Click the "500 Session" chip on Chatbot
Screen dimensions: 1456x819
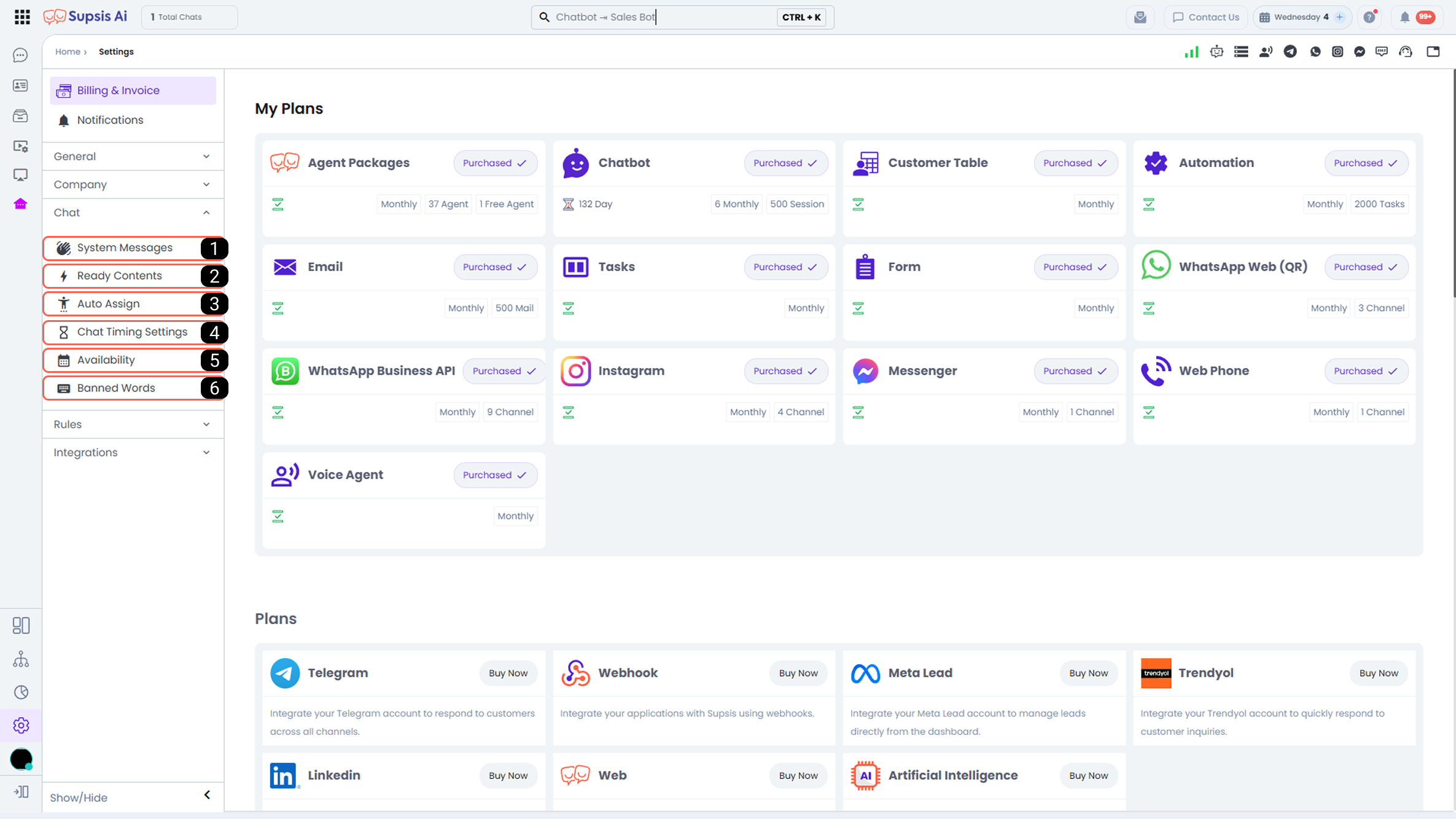(x=796, y=204)
